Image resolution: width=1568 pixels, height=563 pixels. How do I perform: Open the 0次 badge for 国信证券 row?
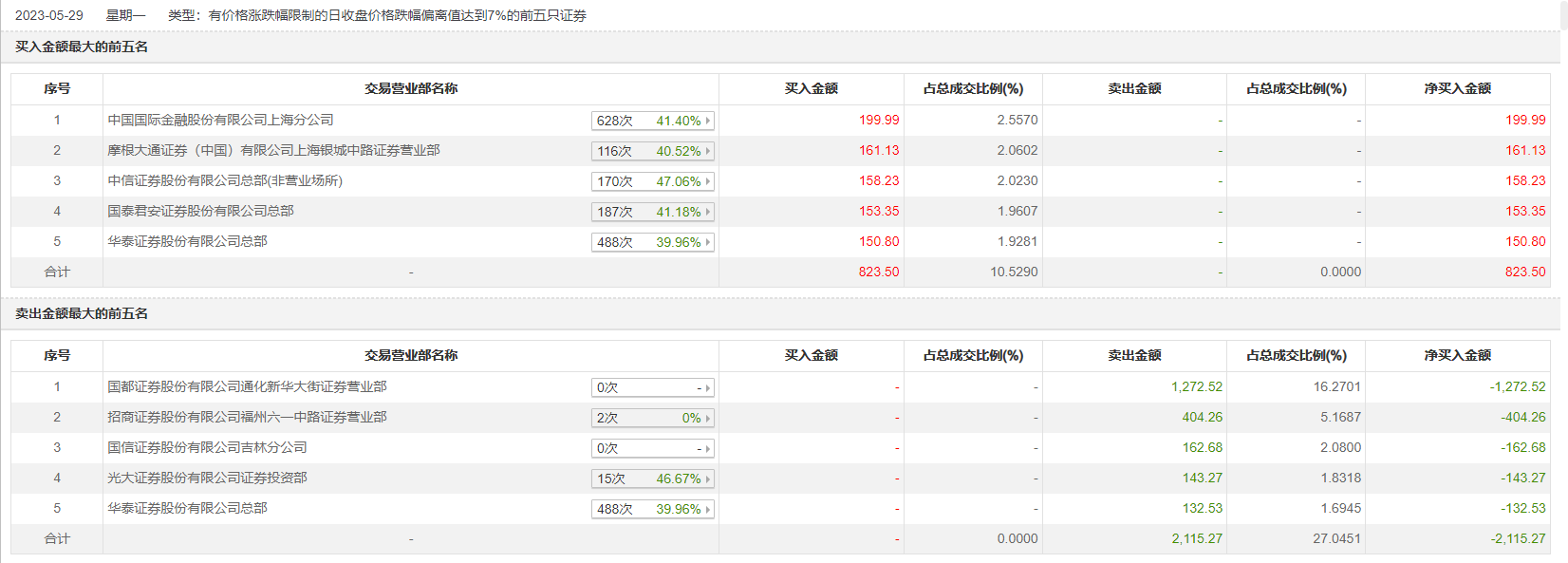point(652,448)
